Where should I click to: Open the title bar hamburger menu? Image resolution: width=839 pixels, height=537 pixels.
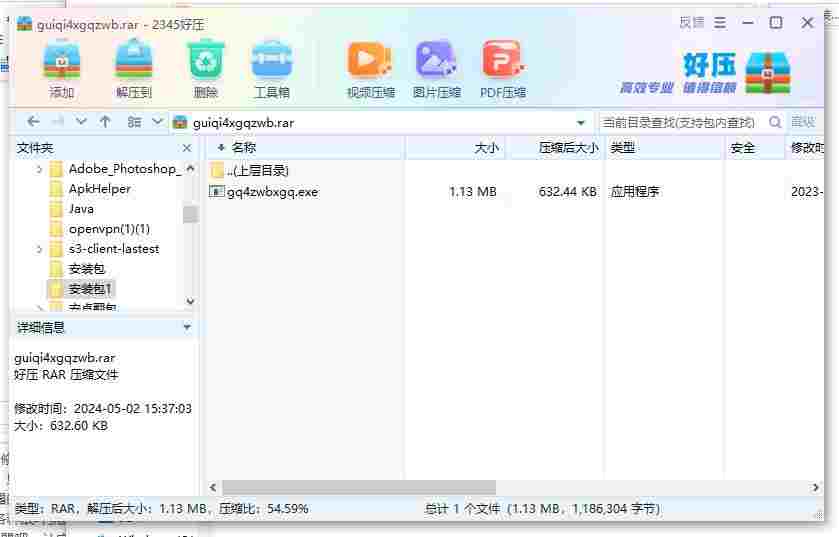720,23
